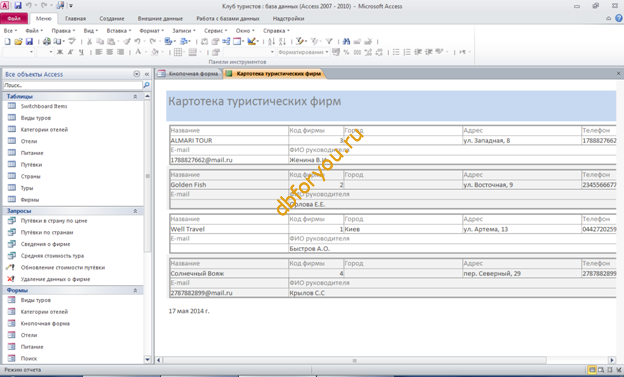Viewport: 624px width, 377px height.
Task: Switch to Report view icon in status bar
Action: pyautogui.click(x=592, y=370)
